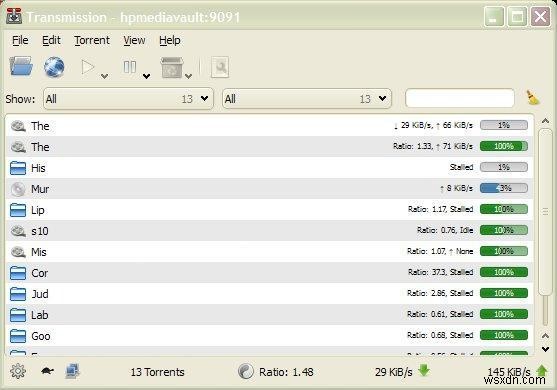Click the Ratio statistics icon in status bar
This screenshot has height=390, width=557.
coord(246,372)
